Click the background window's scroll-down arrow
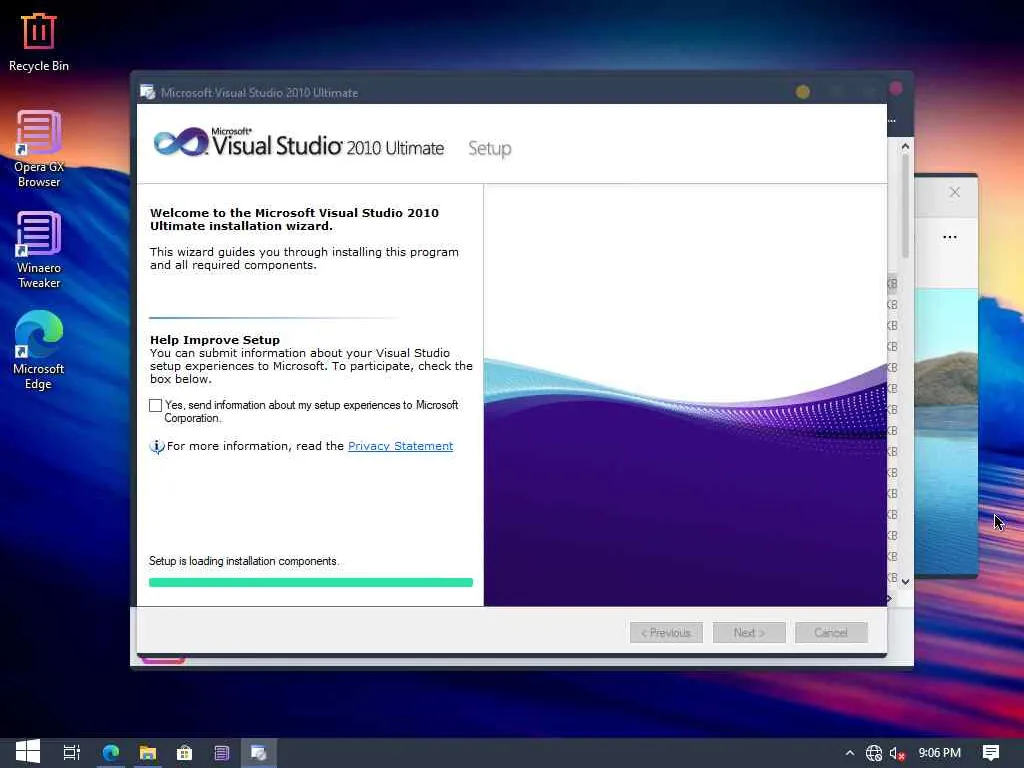Screen dimensions: 1024x768 905,581
